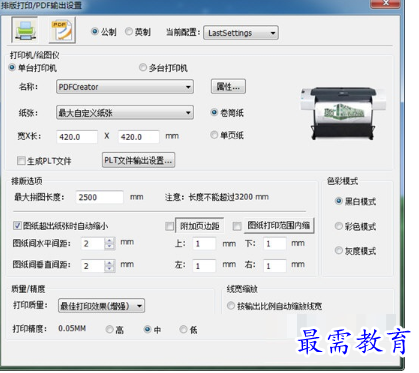Screen dimensions: 419x373
Task: Open the 纸张 paper size dropdown
Action: coord(125,113)
